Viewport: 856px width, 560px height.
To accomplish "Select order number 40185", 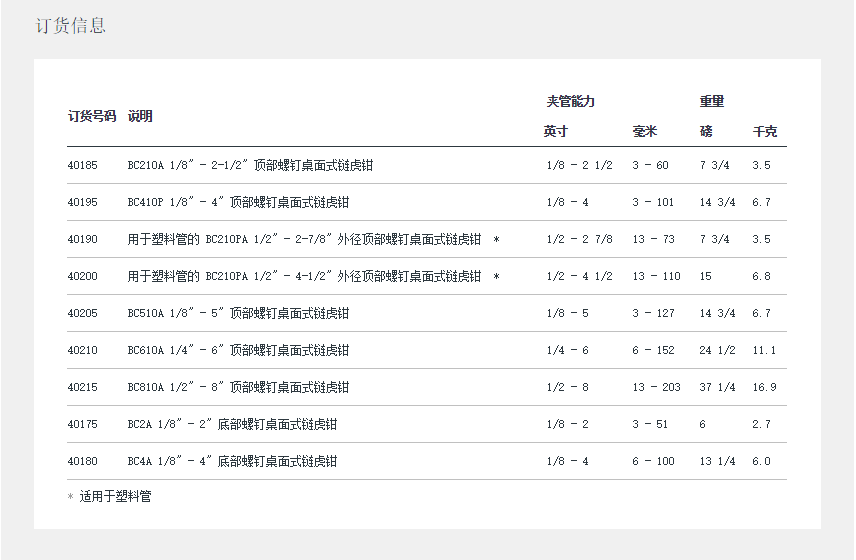I will [x=83, y=165].
